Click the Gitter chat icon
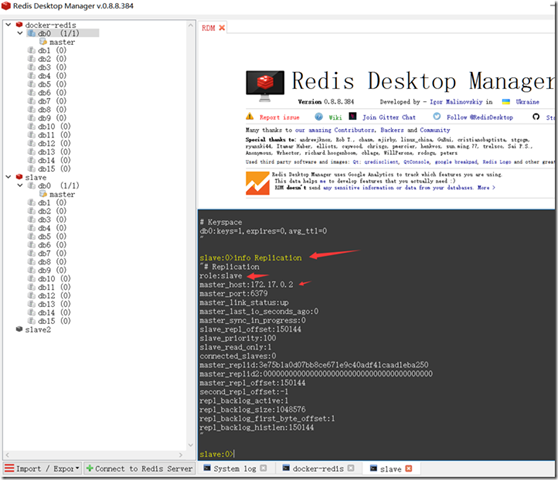The image size is (558, 480). 353,116
